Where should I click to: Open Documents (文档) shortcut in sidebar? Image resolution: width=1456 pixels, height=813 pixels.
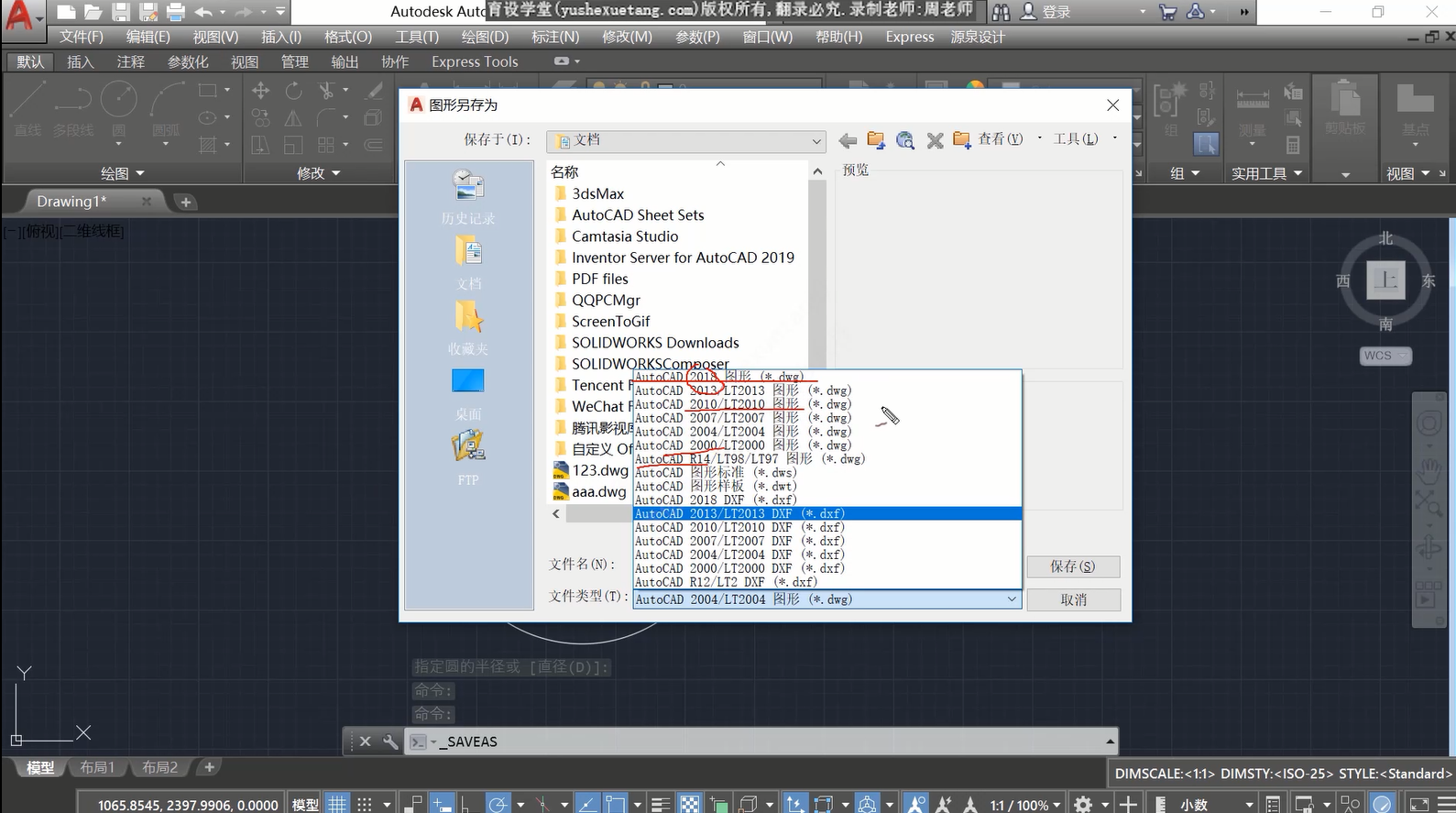468,262
